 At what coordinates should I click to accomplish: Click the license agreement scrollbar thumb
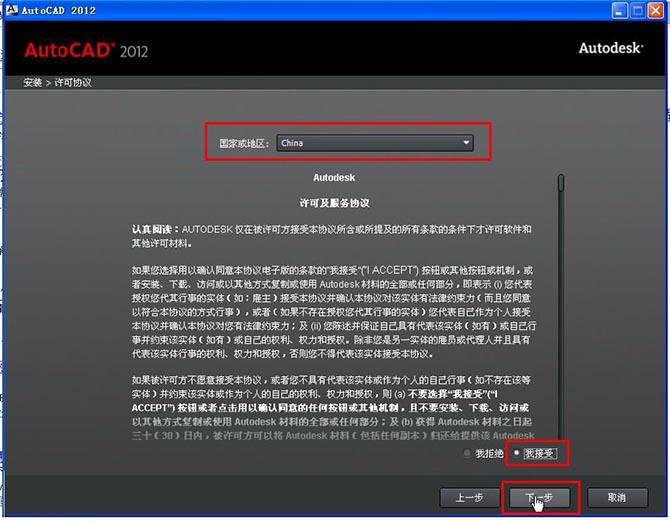point(561,182)
